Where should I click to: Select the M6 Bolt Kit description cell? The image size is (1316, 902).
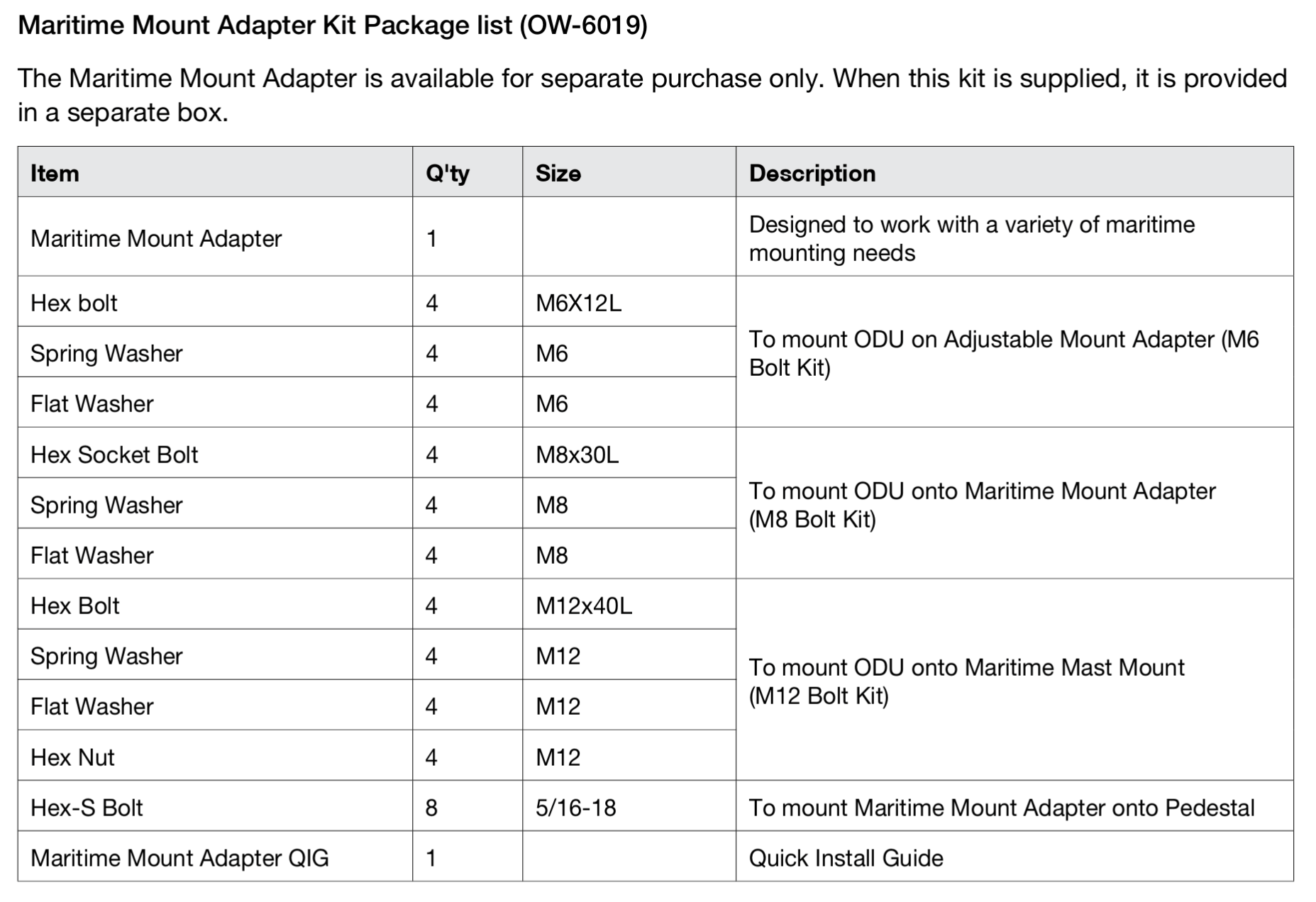coord(1014,352)
